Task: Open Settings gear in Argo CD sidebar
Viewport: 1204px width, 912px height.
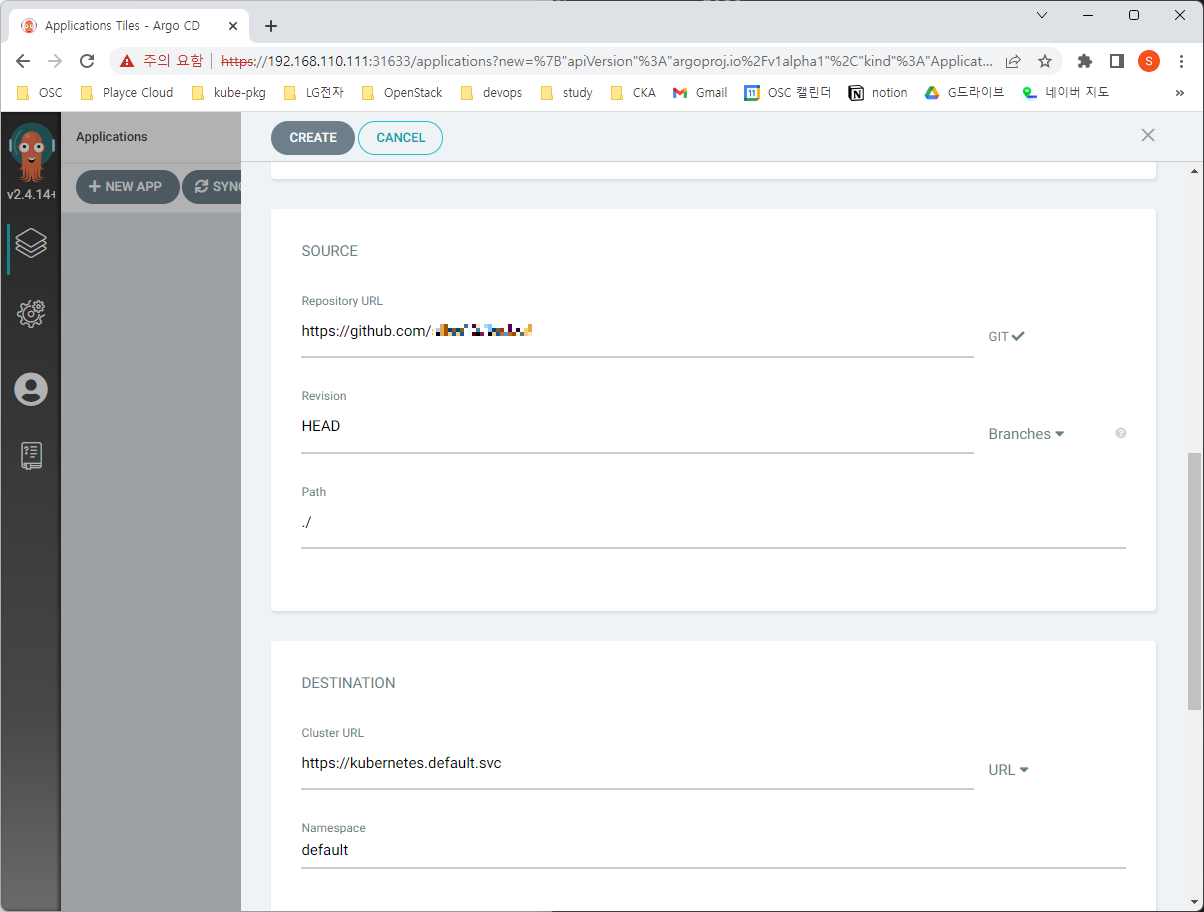Action: pyautogui.click(x=31, y=314)
